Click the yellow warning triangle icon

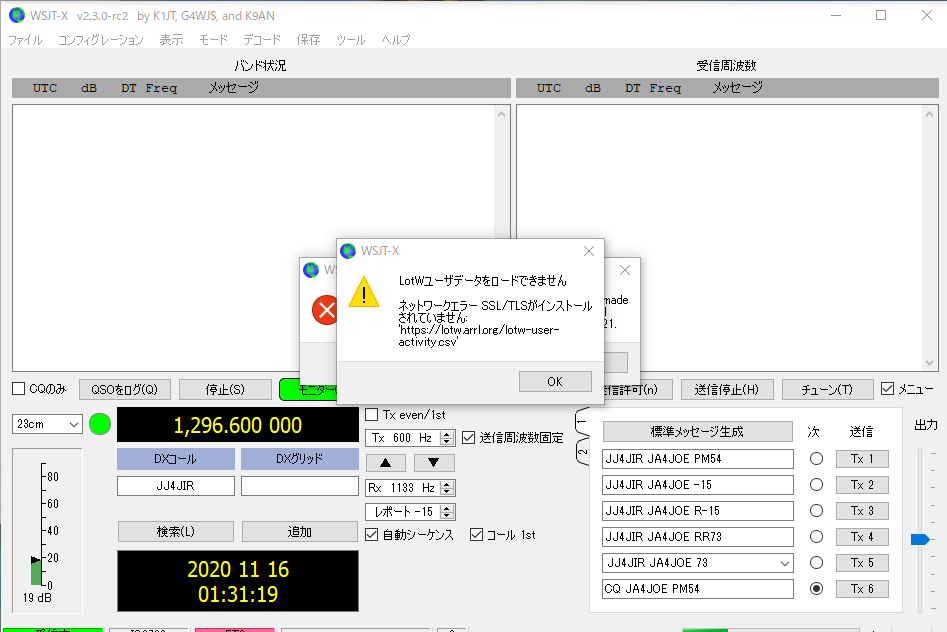click(364, 292)
